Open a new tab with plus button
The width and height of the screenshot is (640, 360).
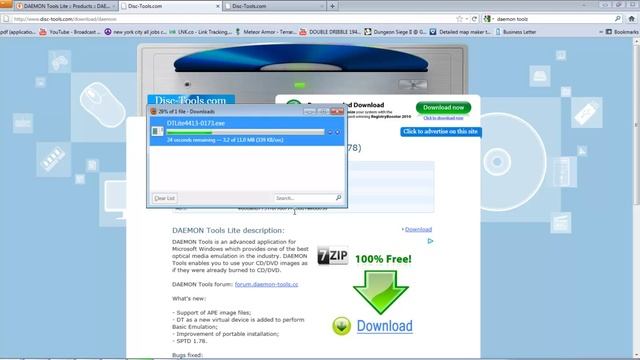point(332,6)
